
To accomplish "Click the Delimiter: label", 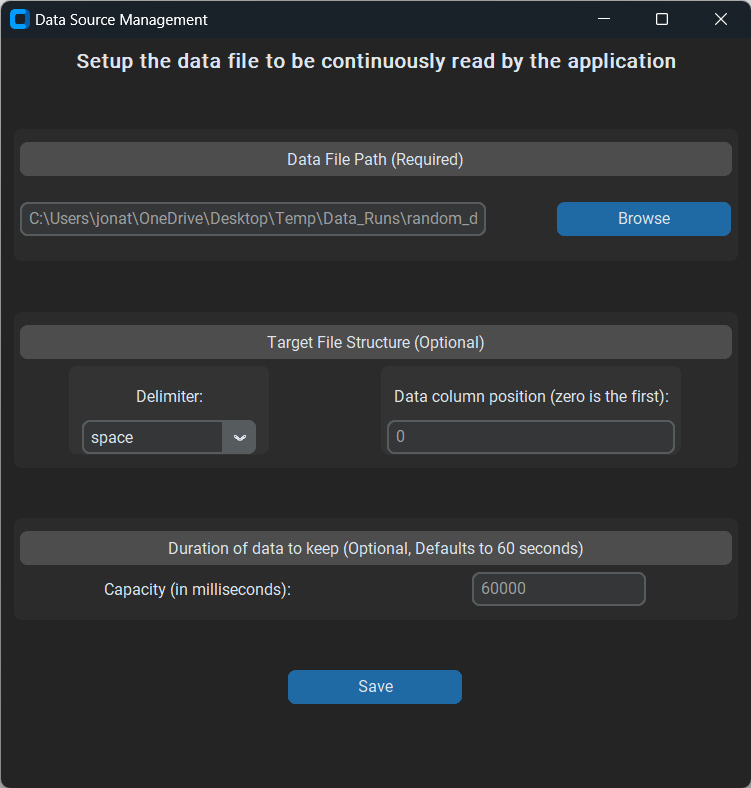I will click(x=169, y=397).
